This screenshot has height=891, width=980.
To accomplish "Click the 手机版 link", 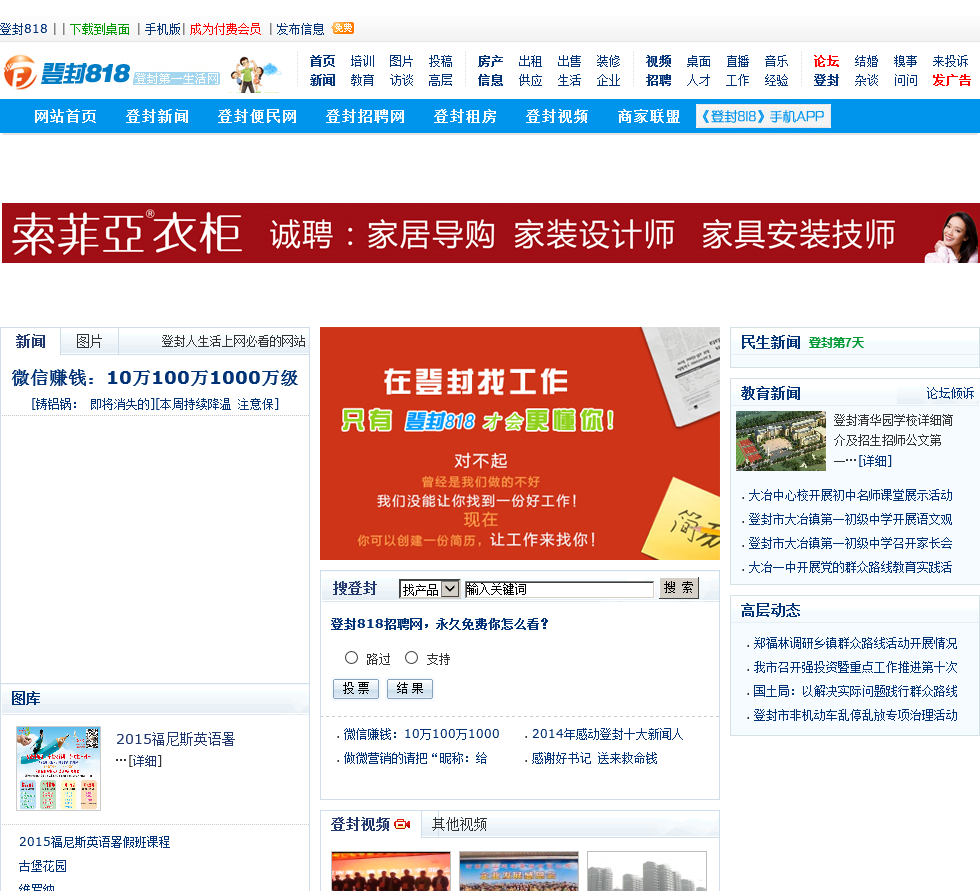I will pos(162,29).
